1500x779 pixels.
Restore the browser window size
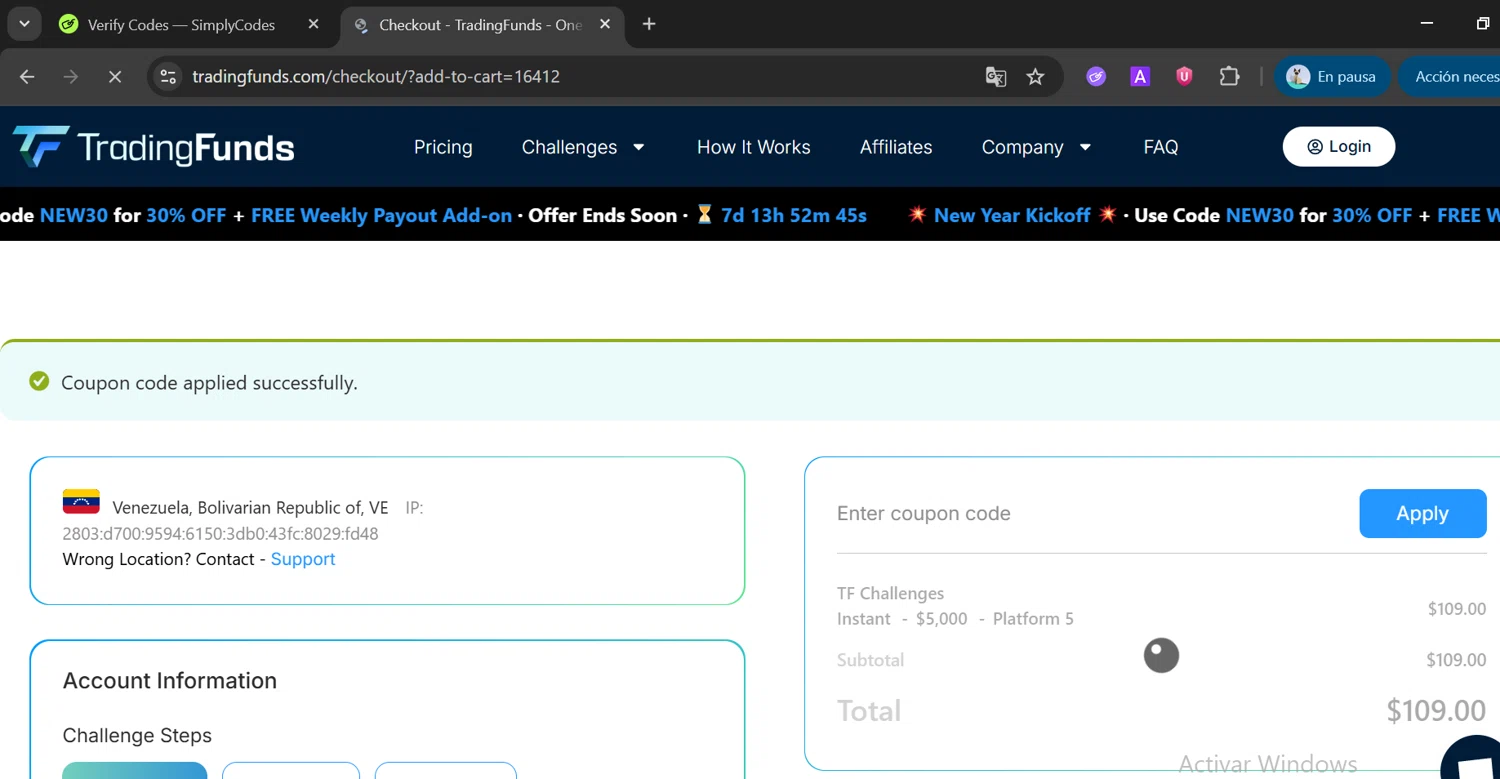[x=1483, y=23]
